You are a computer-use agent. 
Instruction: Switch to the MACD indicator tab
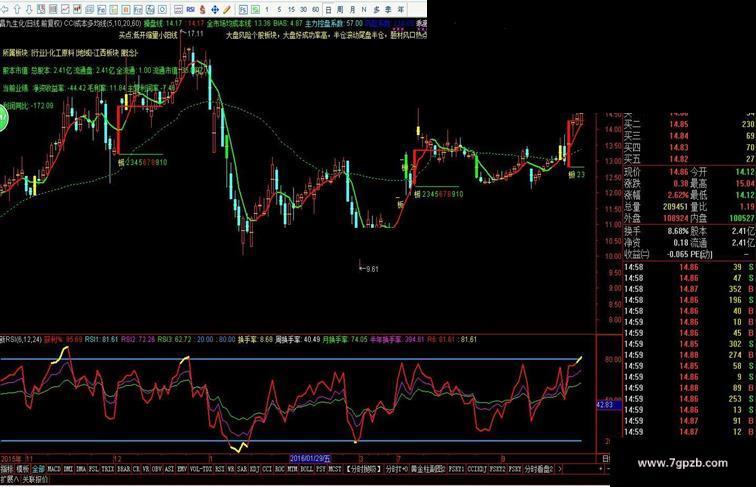coord(54,469)
